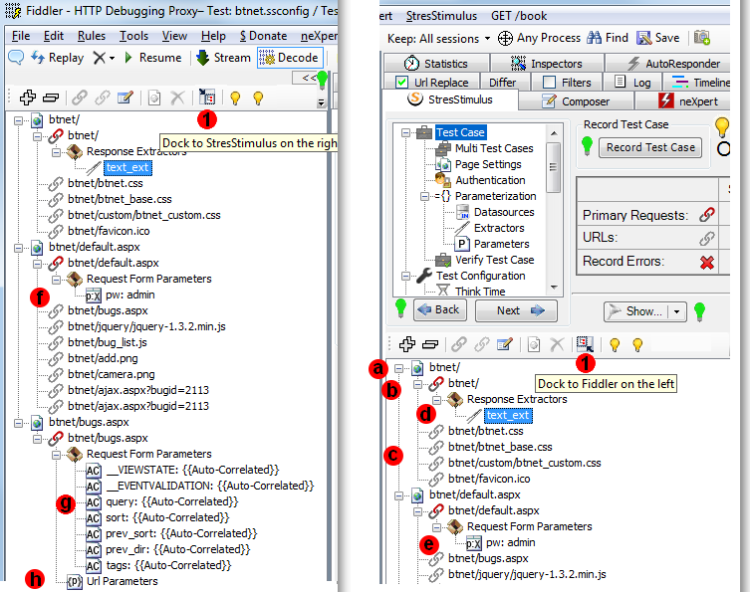Select Url Parameters node in left tree
This screenshot has width=750, height=592.
(x=122, y=581)
